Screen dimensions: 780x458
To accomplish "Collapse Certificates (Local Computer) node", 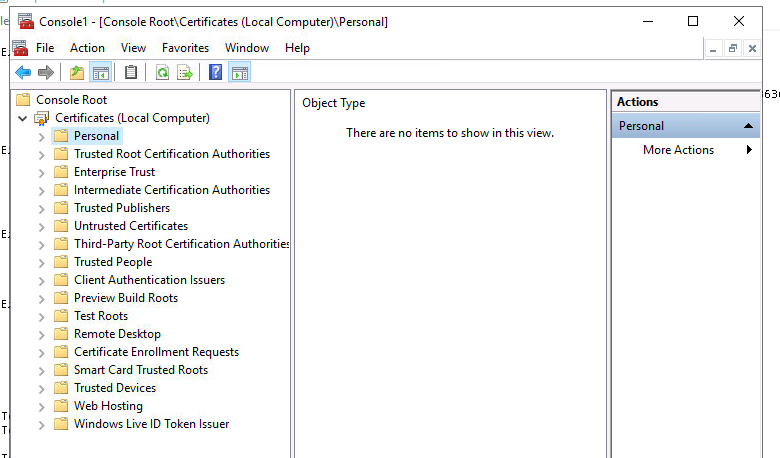I will tap(22, 118).
